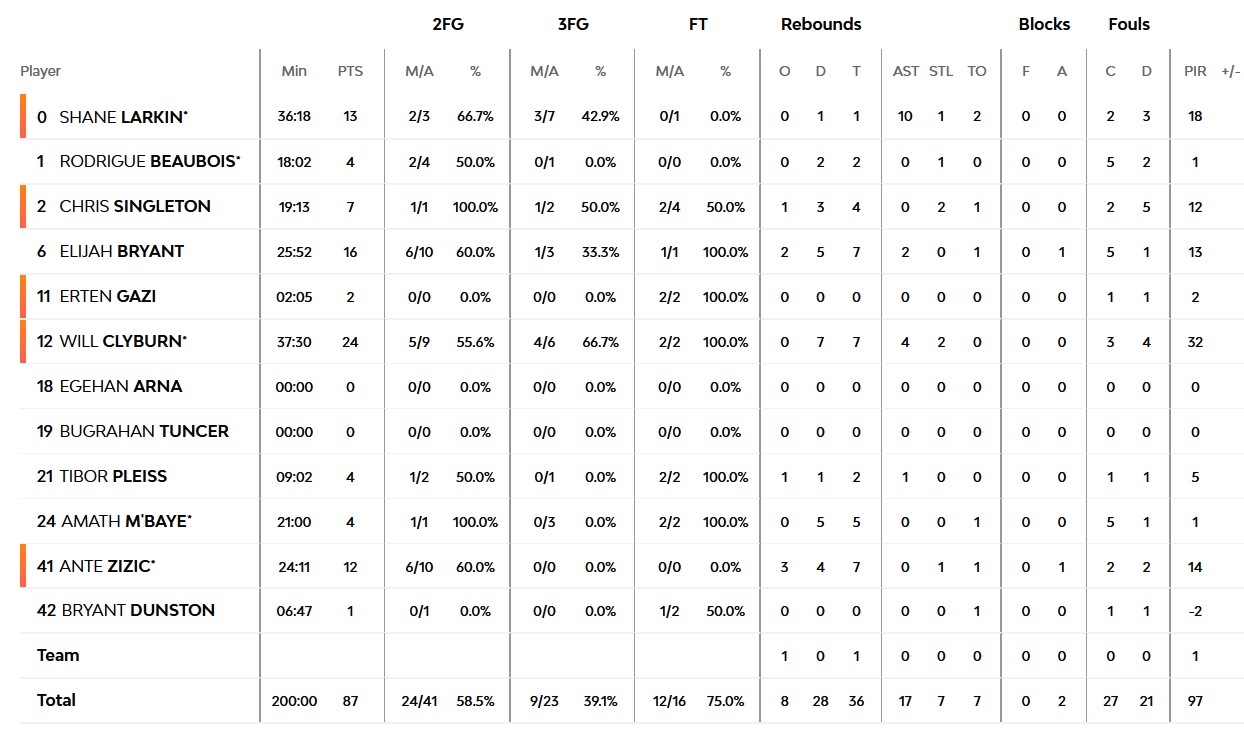Click the Min column header

tap(294, 71)
